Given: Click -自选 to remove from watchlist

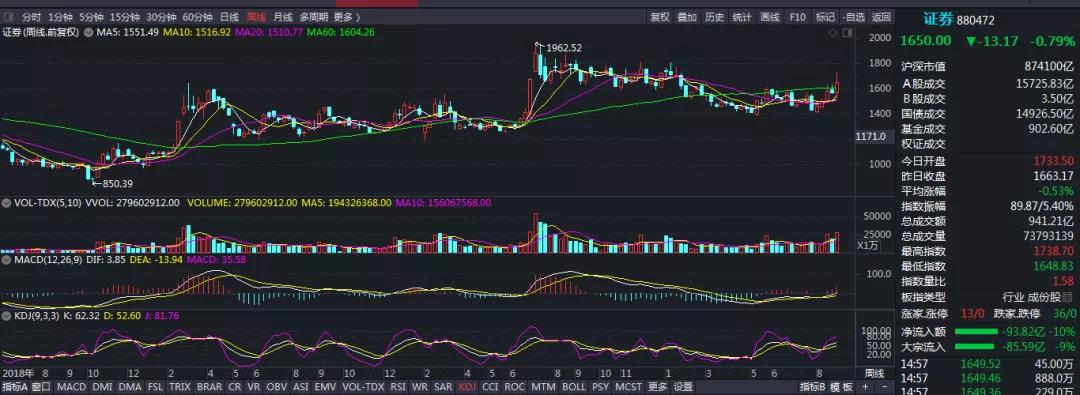Looking at the screenshot, I should 853,17.
